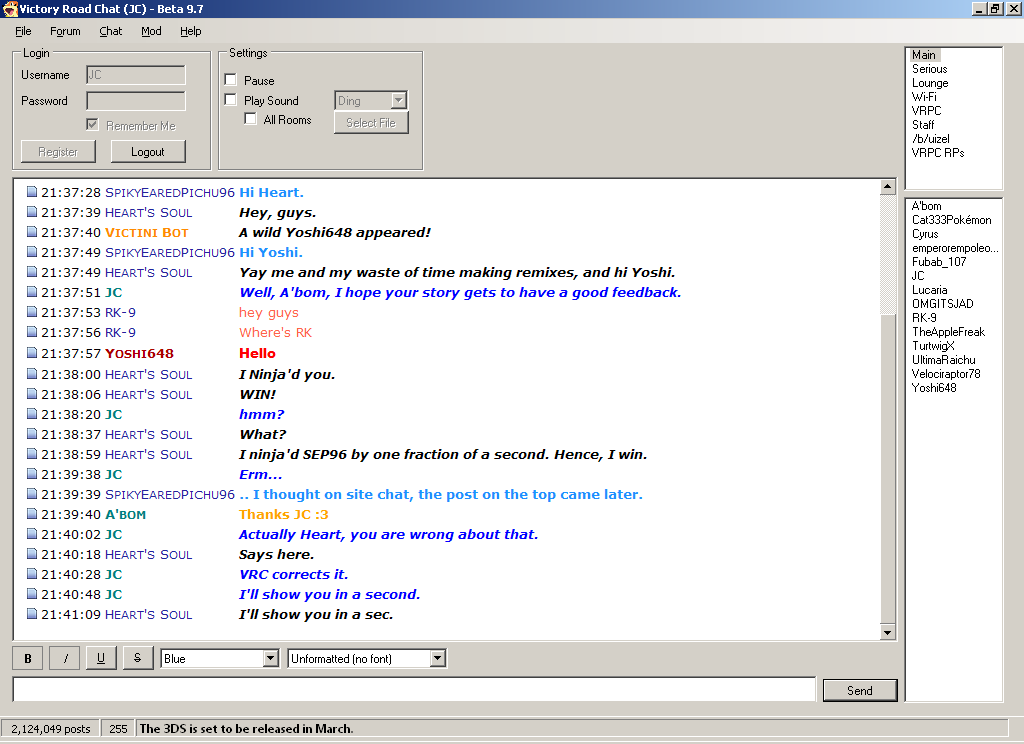Click the Logout button
The width and height of the screenshot is (1024, 744).
(x=147, y=152)
